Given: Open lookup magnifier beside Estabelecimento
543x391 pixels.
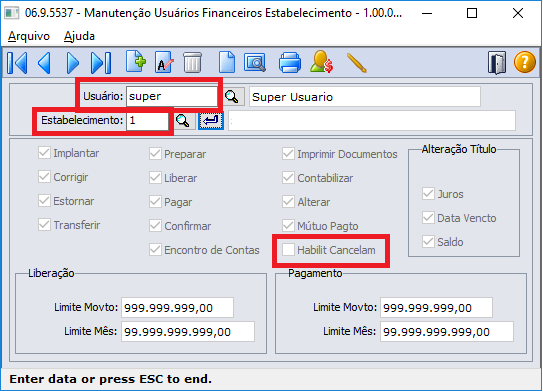Looking at the screenshot, I should coord(183,121).
